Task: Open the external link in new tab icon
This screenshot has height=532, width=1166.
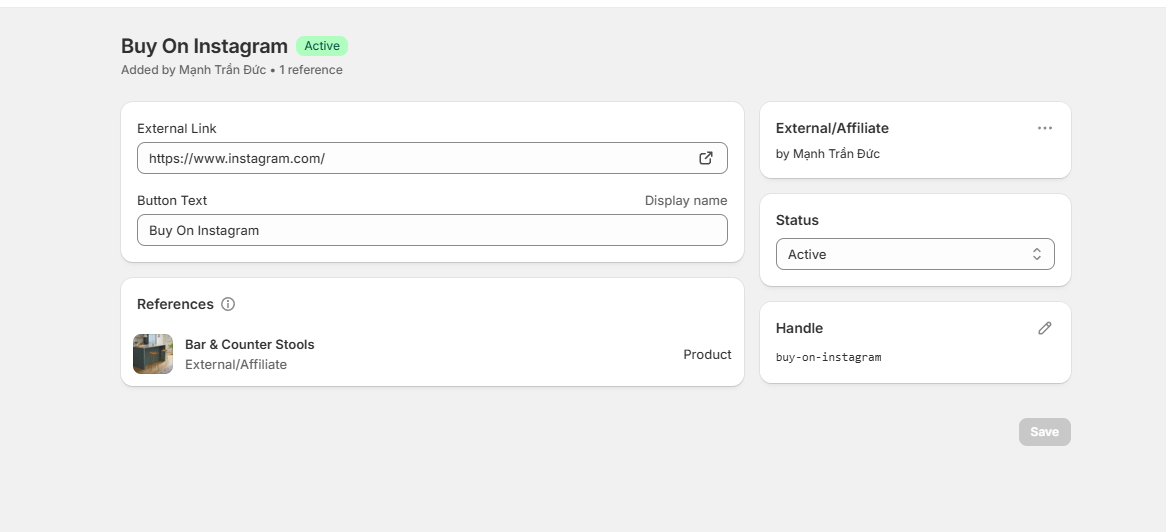Action: point(706,158)
